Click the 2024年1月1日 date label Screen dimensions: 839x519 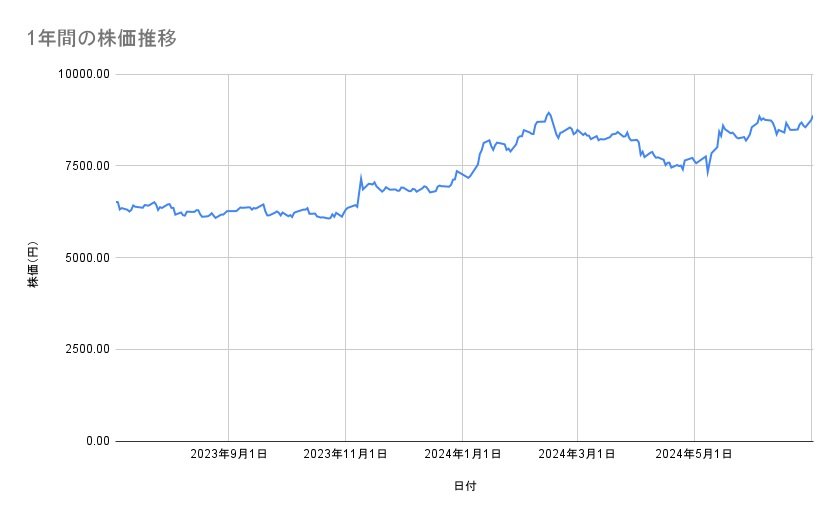point(462,454)
